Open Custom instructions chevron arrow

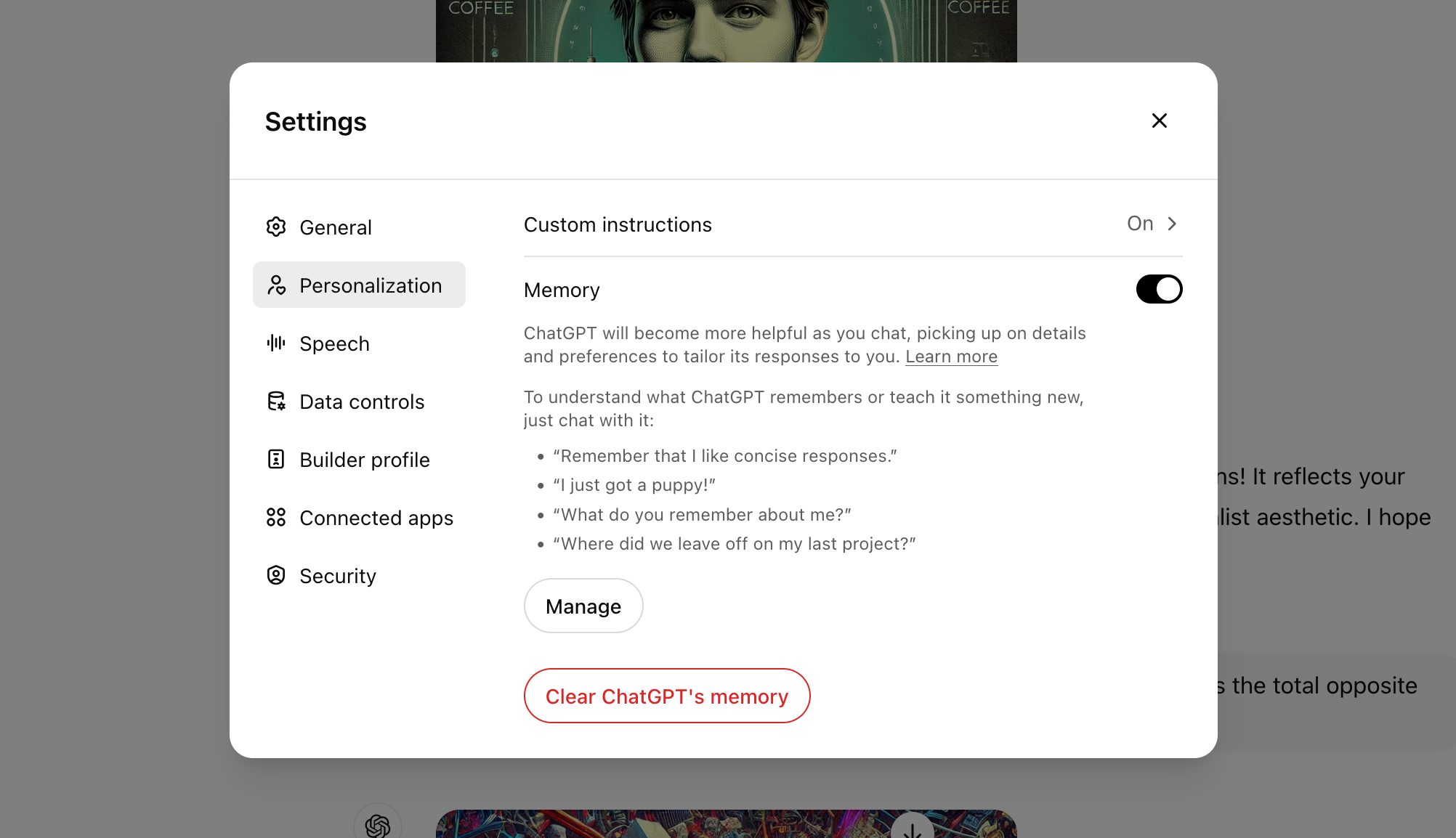click(x=1174, y=223)
